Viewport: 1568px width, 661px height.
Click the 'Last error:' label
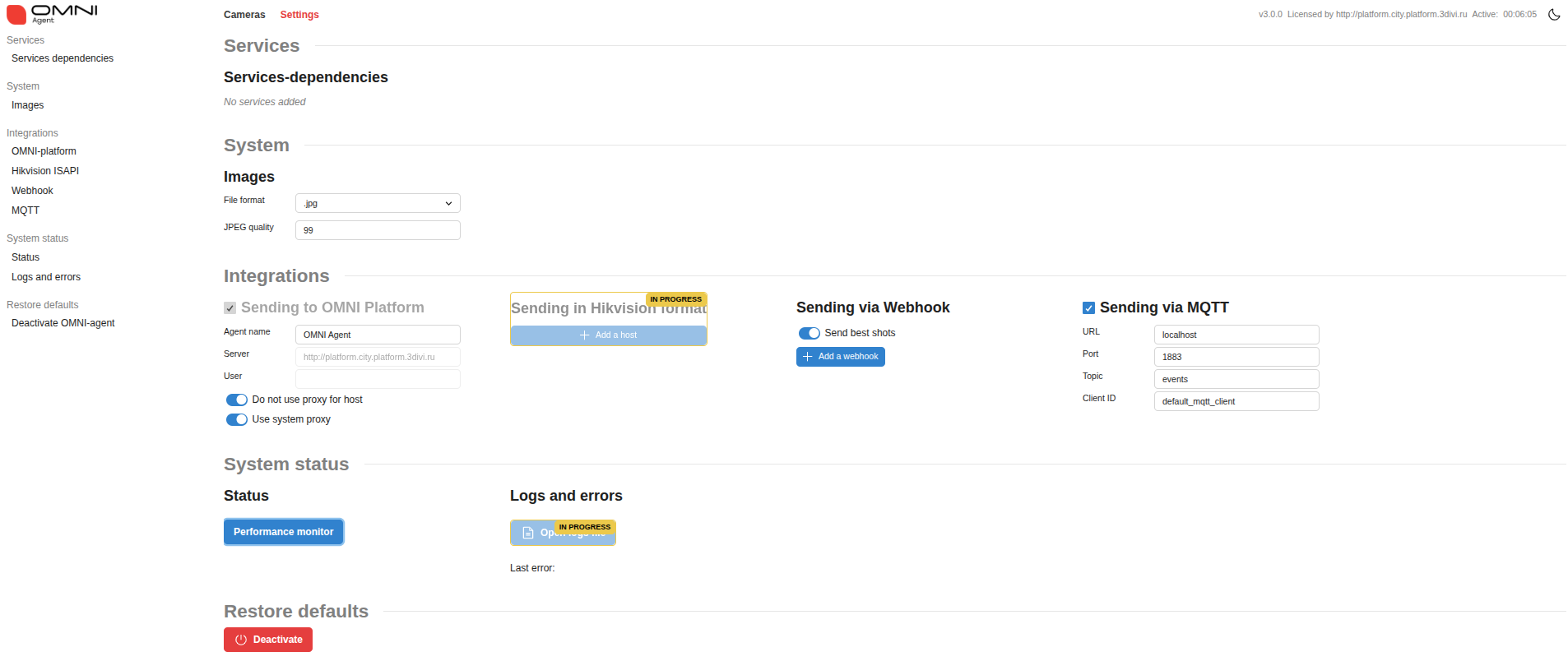[532, 568]
